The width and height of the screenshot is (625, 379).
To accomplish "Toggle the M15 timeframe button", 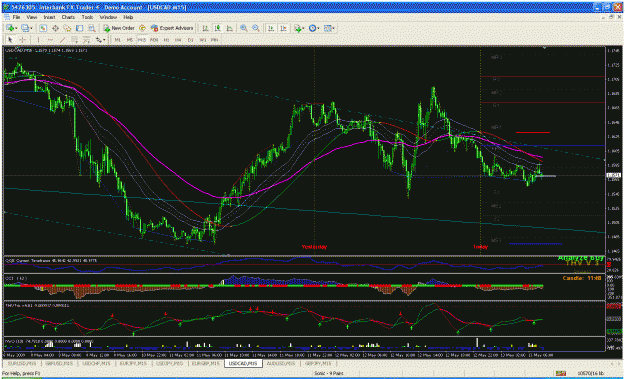I will 142,40.
